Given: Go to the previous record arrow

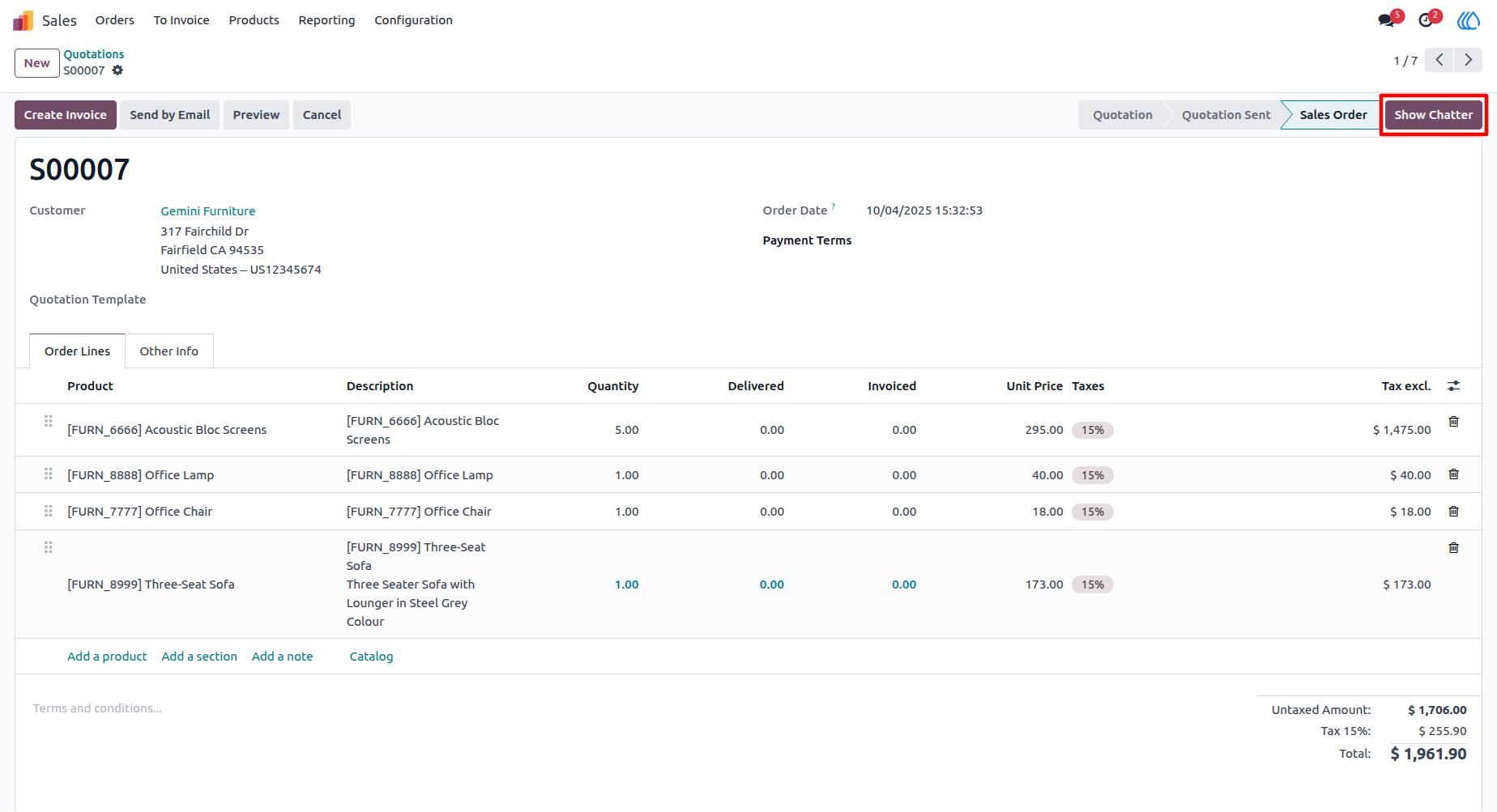Looking at the screenshot, I should [1439, 60].
